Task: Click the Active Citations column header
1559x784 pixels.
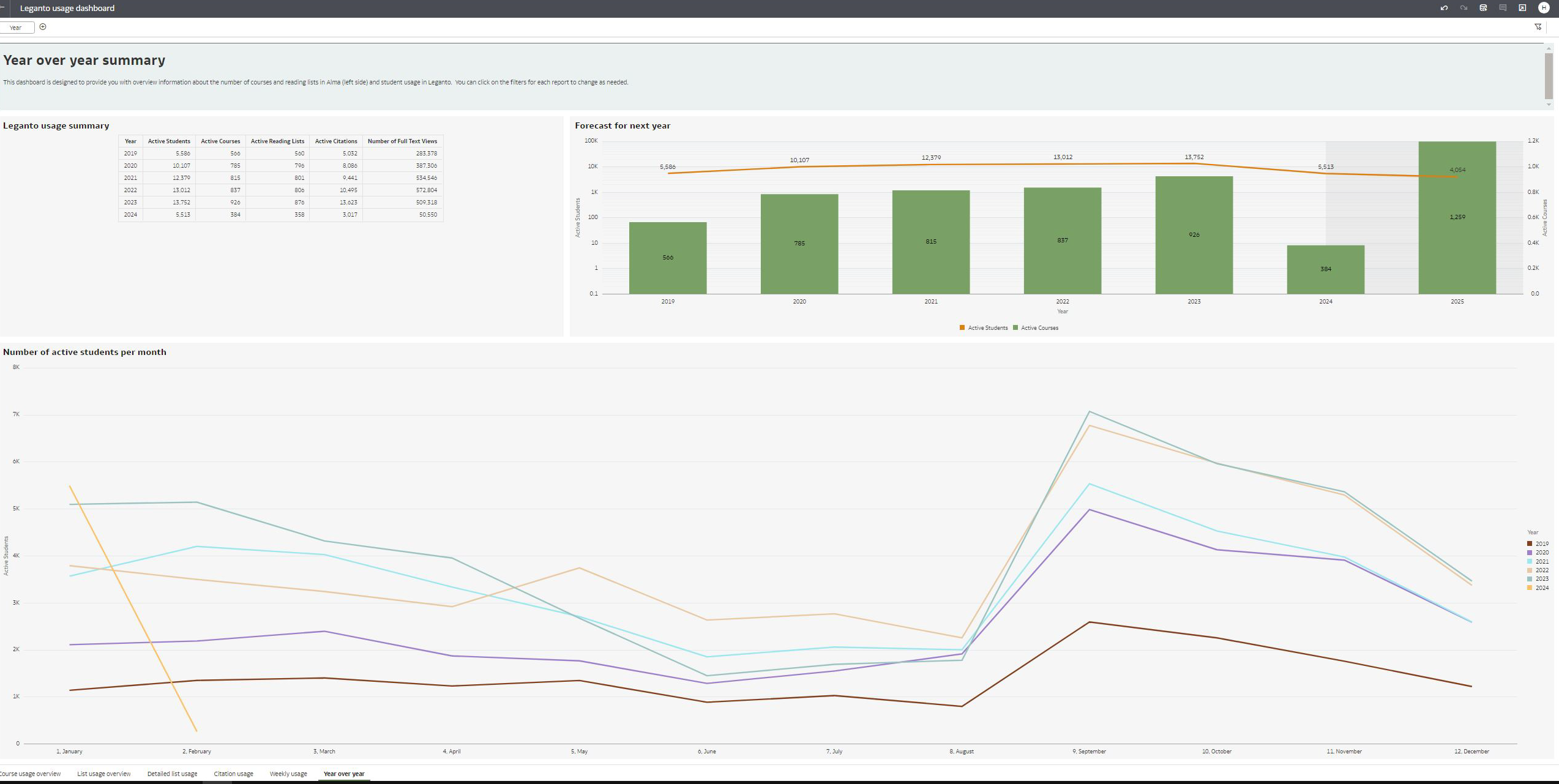Action: (336, 141)
